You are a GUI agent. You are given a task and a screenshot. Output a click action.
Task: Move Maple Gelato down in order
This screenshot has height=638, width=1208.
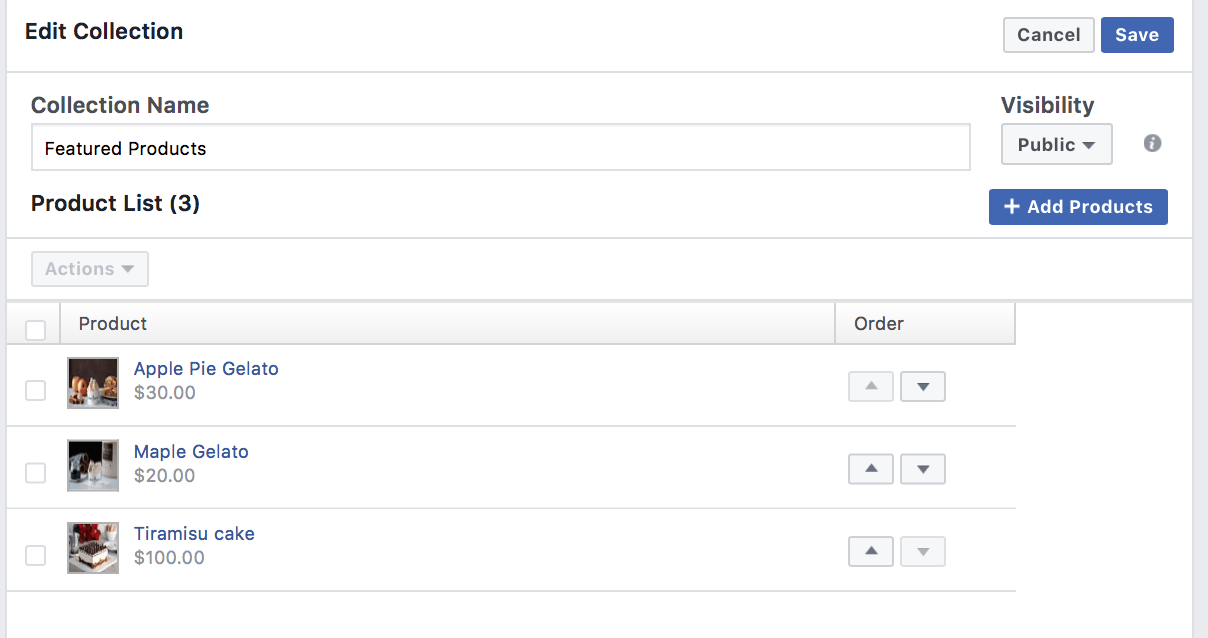[x=923, y=469]
